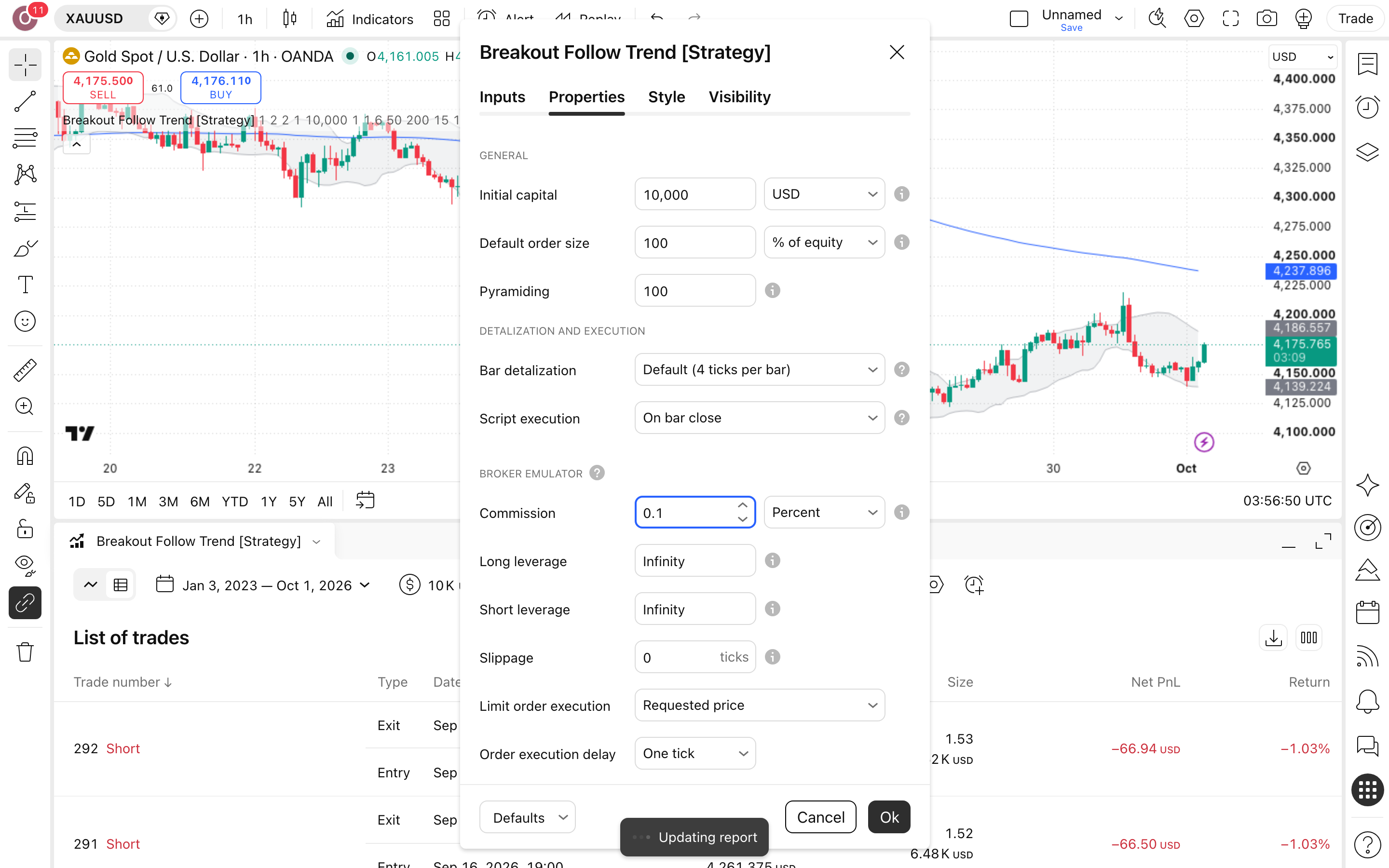1389x868 pixels.
Task: Expand the backtest date range selector
Action: pos(263,585)
